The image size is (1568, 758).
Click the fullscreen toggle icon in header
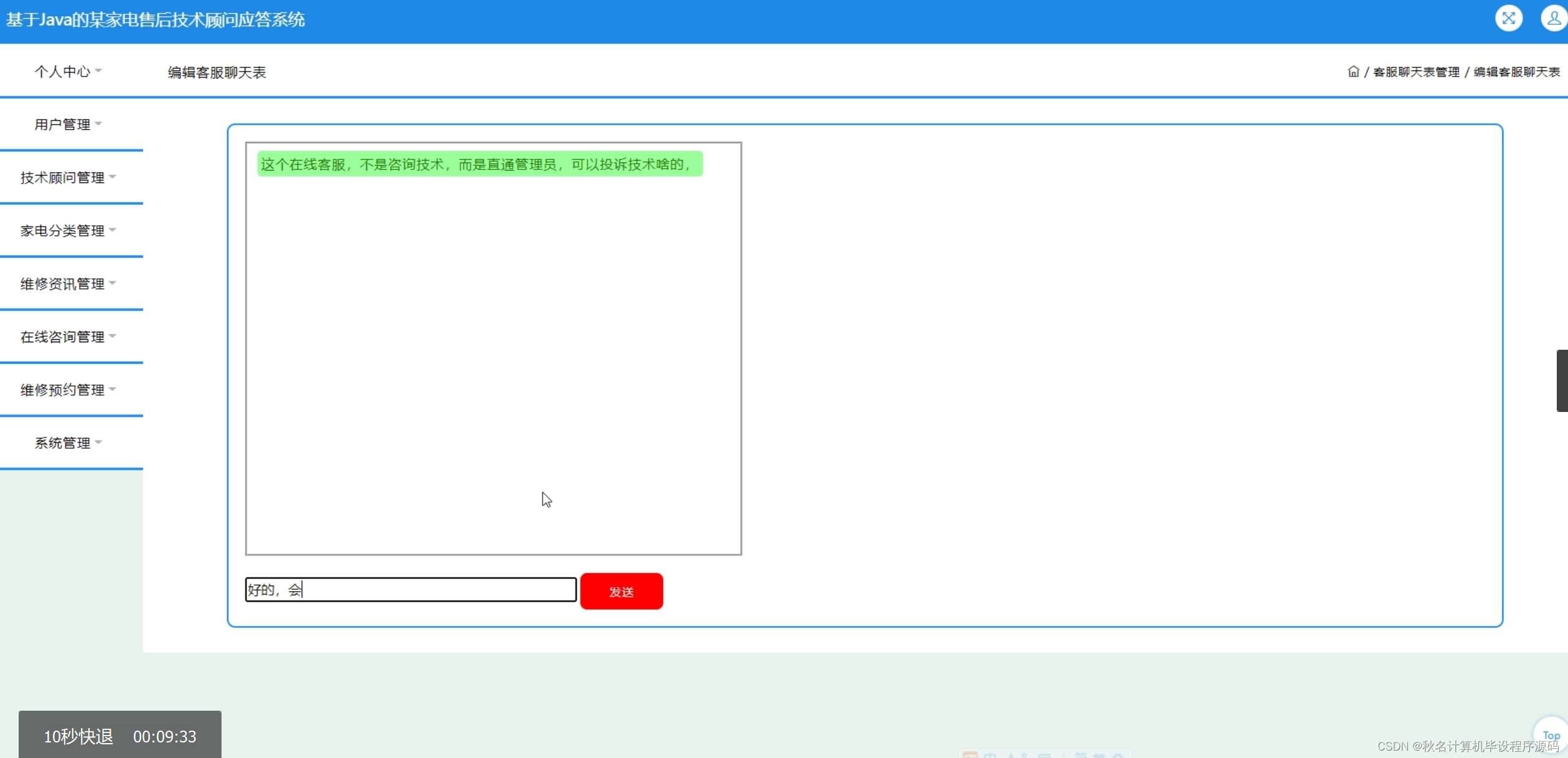[1508, 19]
